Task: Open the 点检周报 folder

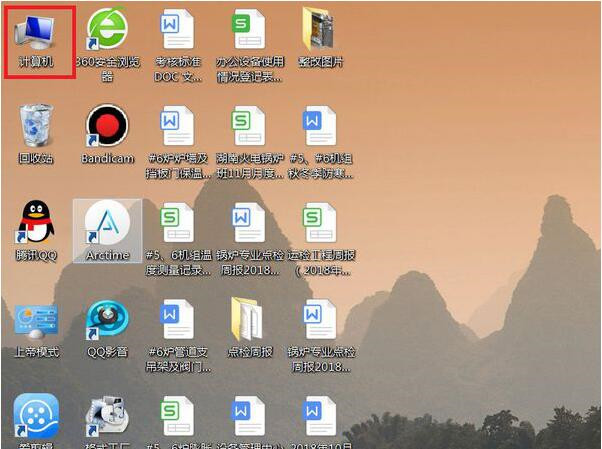Action: [x=249, y=320]
